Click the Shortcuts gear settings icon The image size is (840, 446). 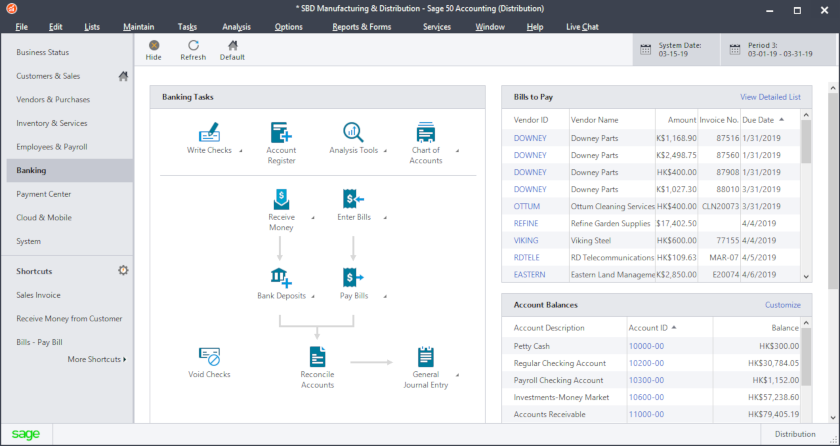[x=123, y=271]
